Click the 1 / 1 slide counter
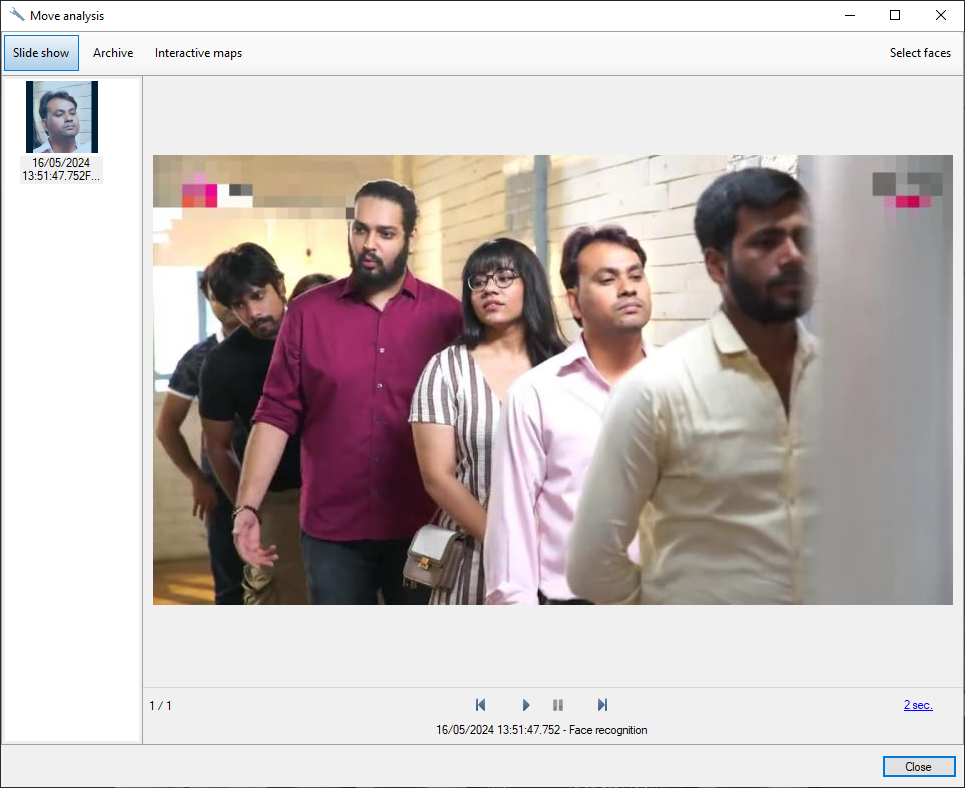This screenshot has width=965, height=788. click(161, 706)
